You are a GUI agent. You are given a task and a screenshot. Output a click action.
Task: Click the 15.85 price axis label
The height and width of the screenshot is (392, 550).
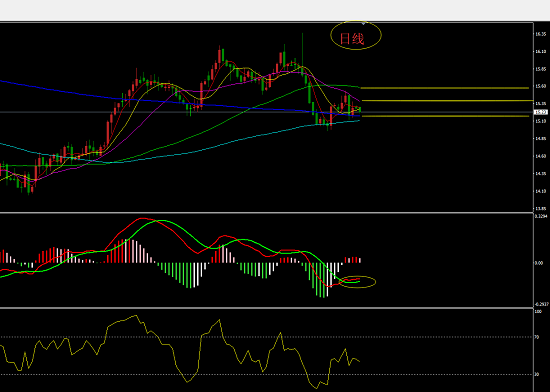click(541, 69)
